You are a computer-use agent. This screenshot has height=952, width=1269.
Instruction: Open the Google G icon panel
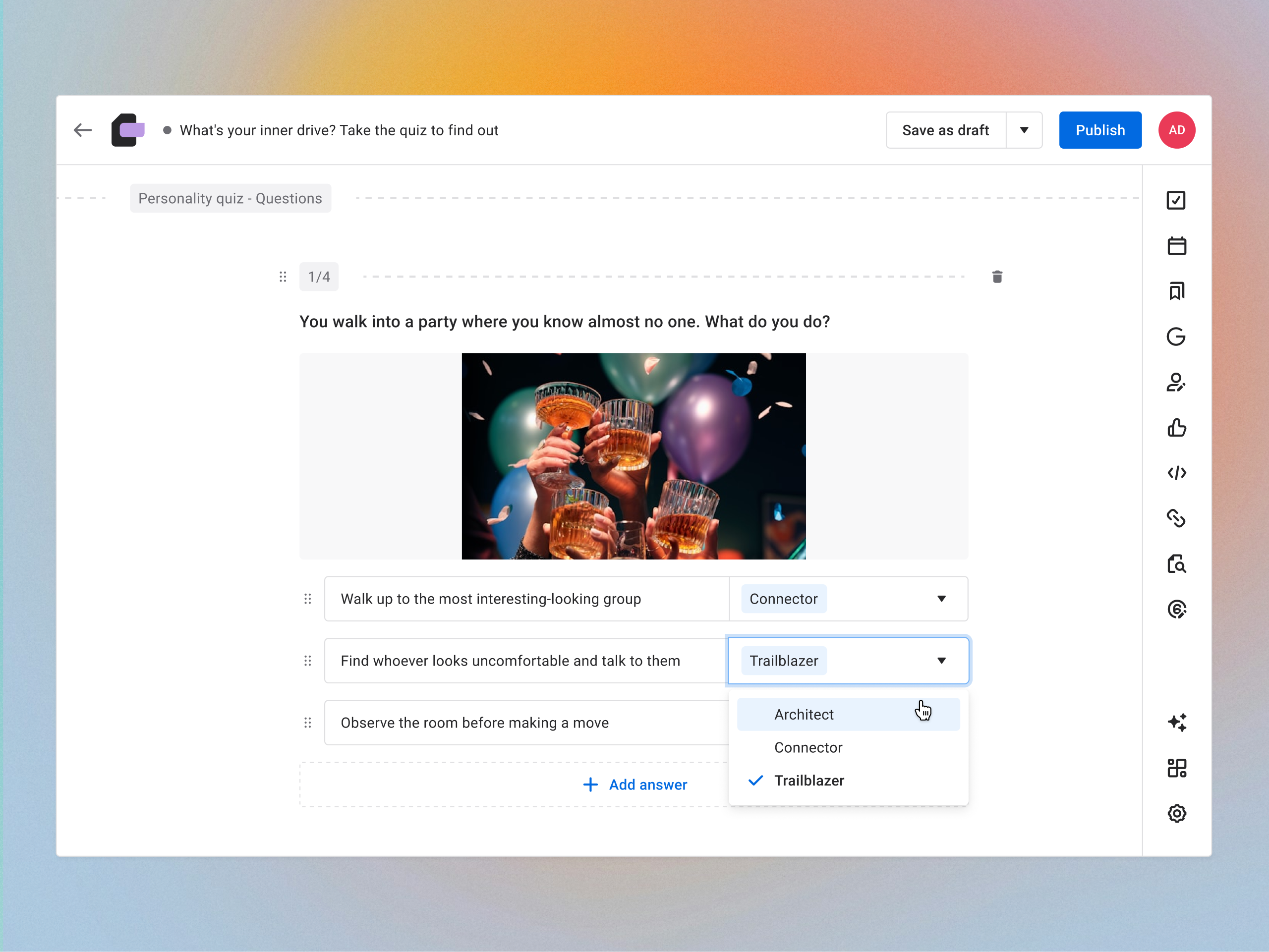click(x=1176, y=336)
